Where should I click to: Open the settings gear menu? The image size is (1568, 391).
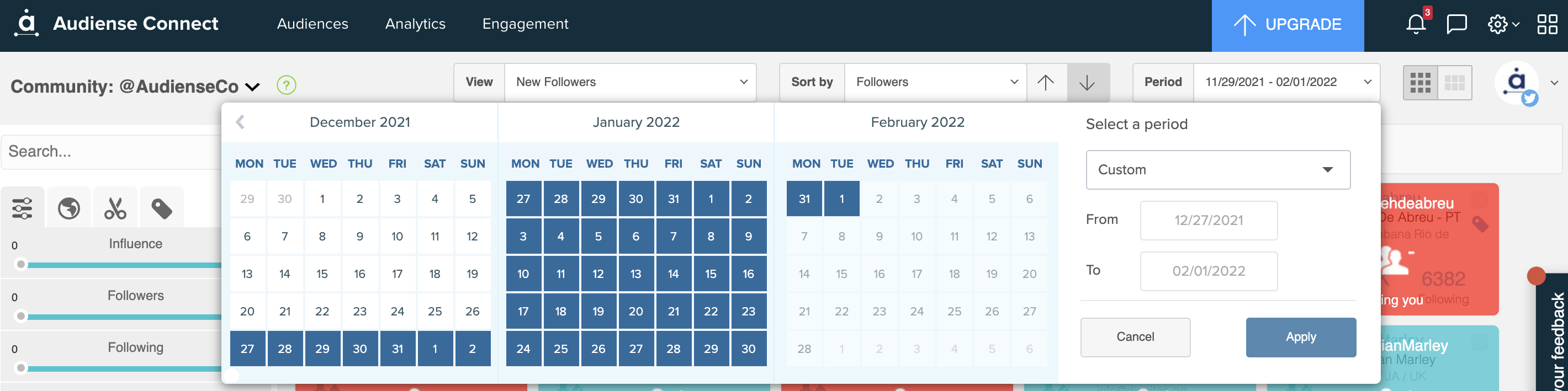point(1498,24)
